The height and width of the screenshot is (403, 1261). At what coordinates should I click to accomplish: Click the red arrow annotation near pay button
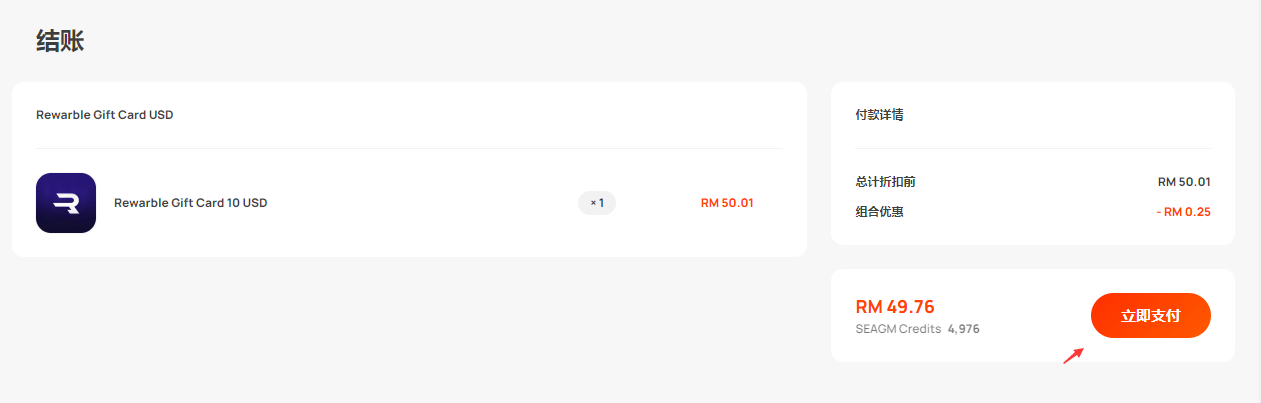point(1073,355)
